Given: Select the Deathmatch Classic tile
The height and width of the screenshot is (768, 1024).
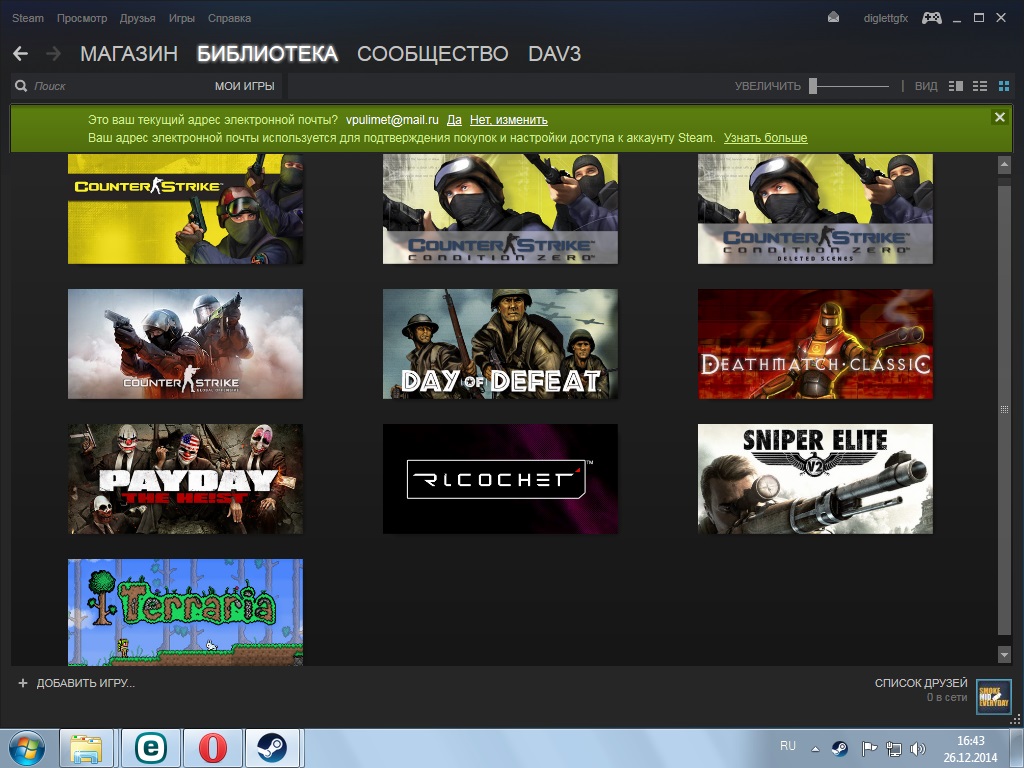Looking at the screenshot, I should [x=815, y=344].
